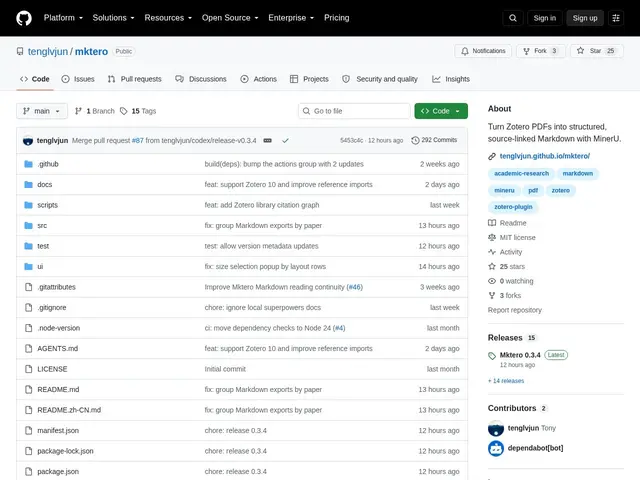
Task: Click the dependabot[bot] avatar
Action: (496, 448)
